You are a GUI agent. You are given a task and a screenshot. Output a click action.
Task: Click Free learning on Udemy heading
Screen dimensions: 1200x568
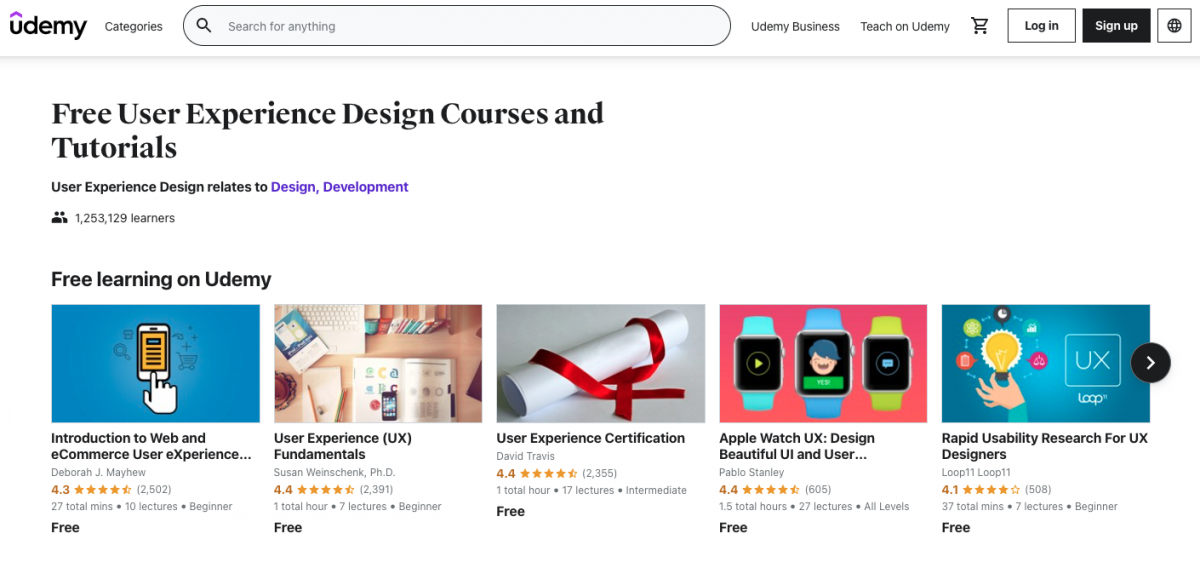[x=161, y=279]
